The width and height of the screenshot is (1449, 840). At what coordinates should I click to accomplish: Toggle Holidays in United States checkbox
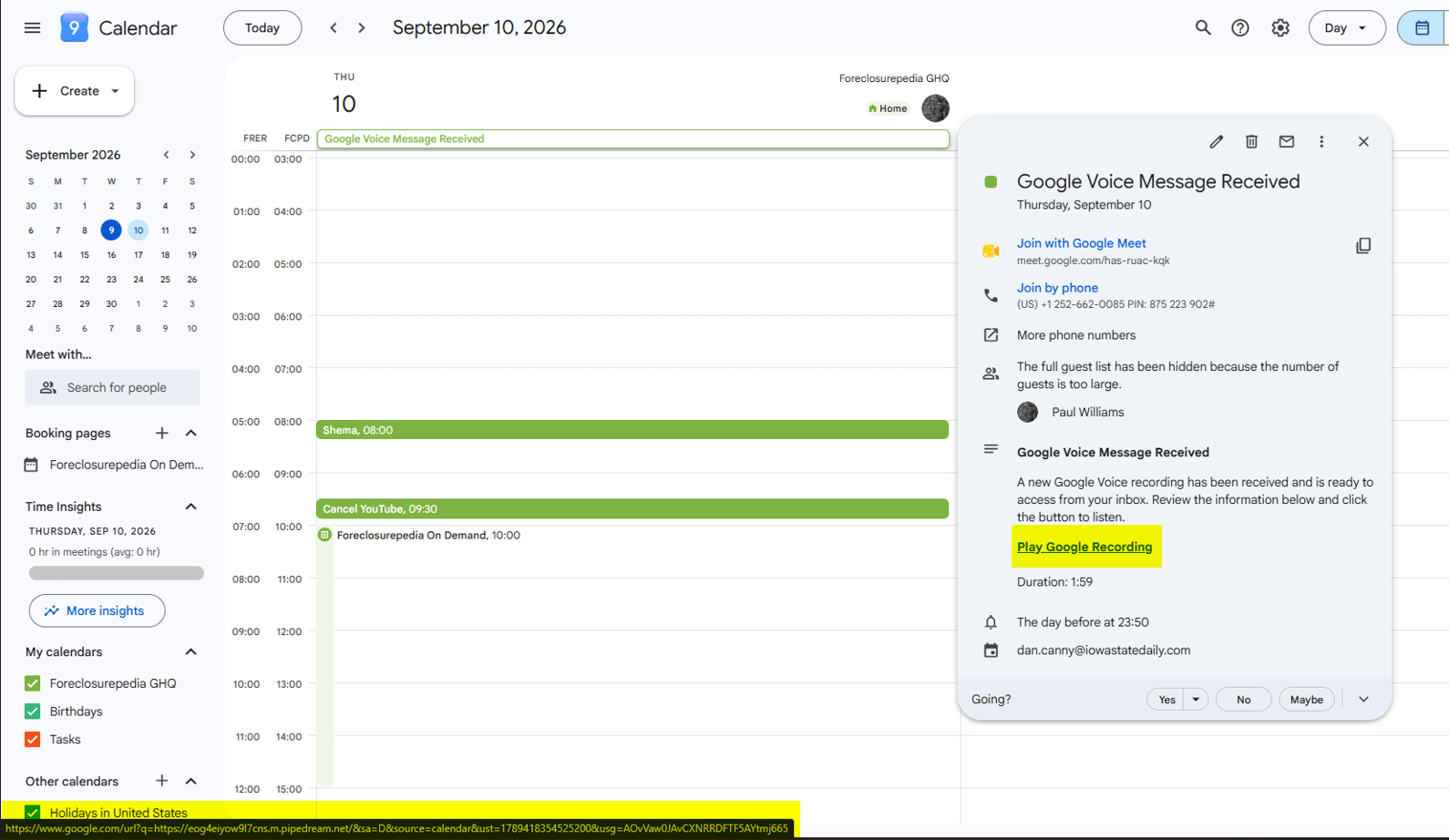33,813
